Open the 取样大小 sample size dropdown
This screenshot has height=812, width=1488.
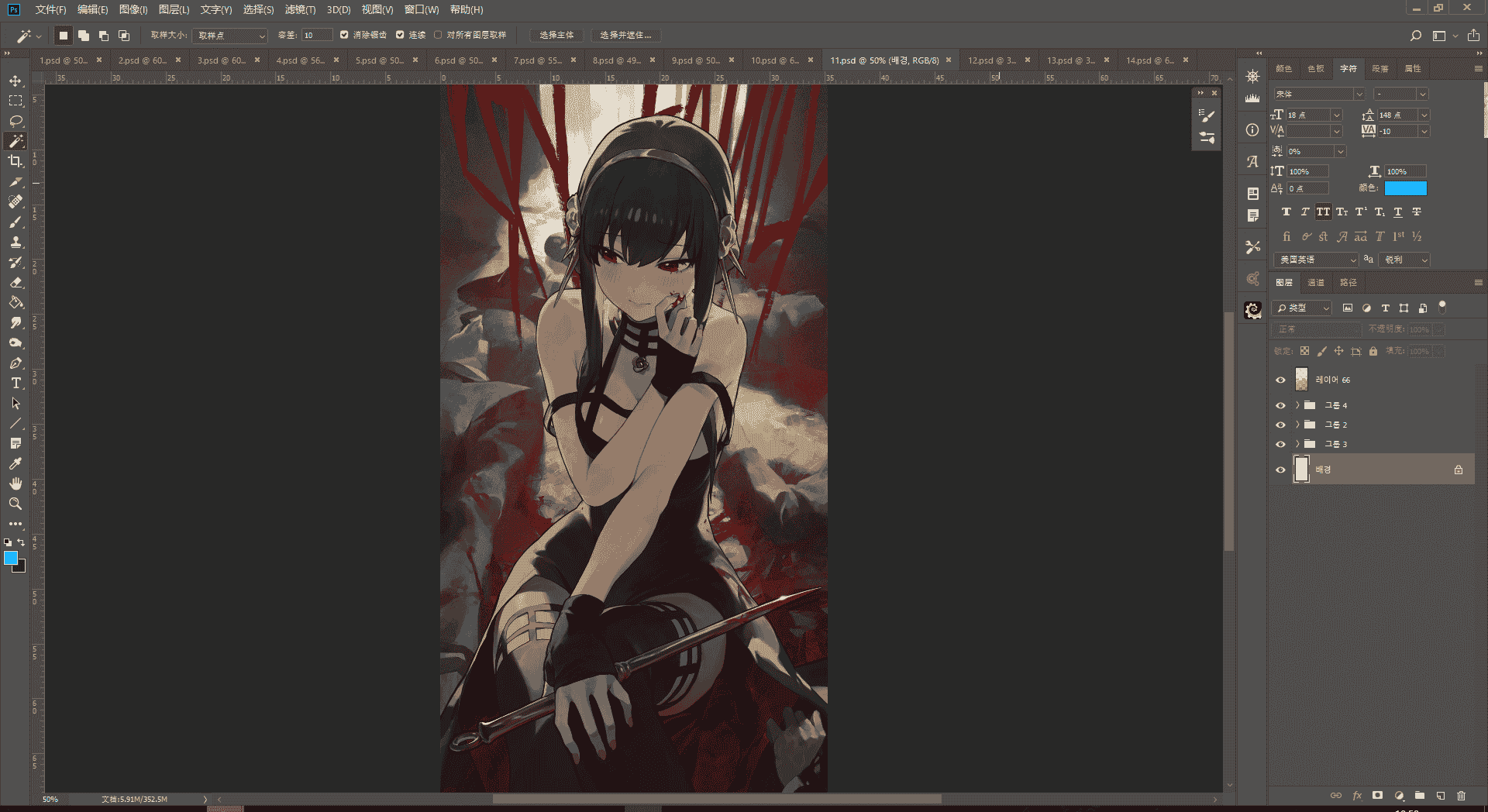tap(230, 36)
